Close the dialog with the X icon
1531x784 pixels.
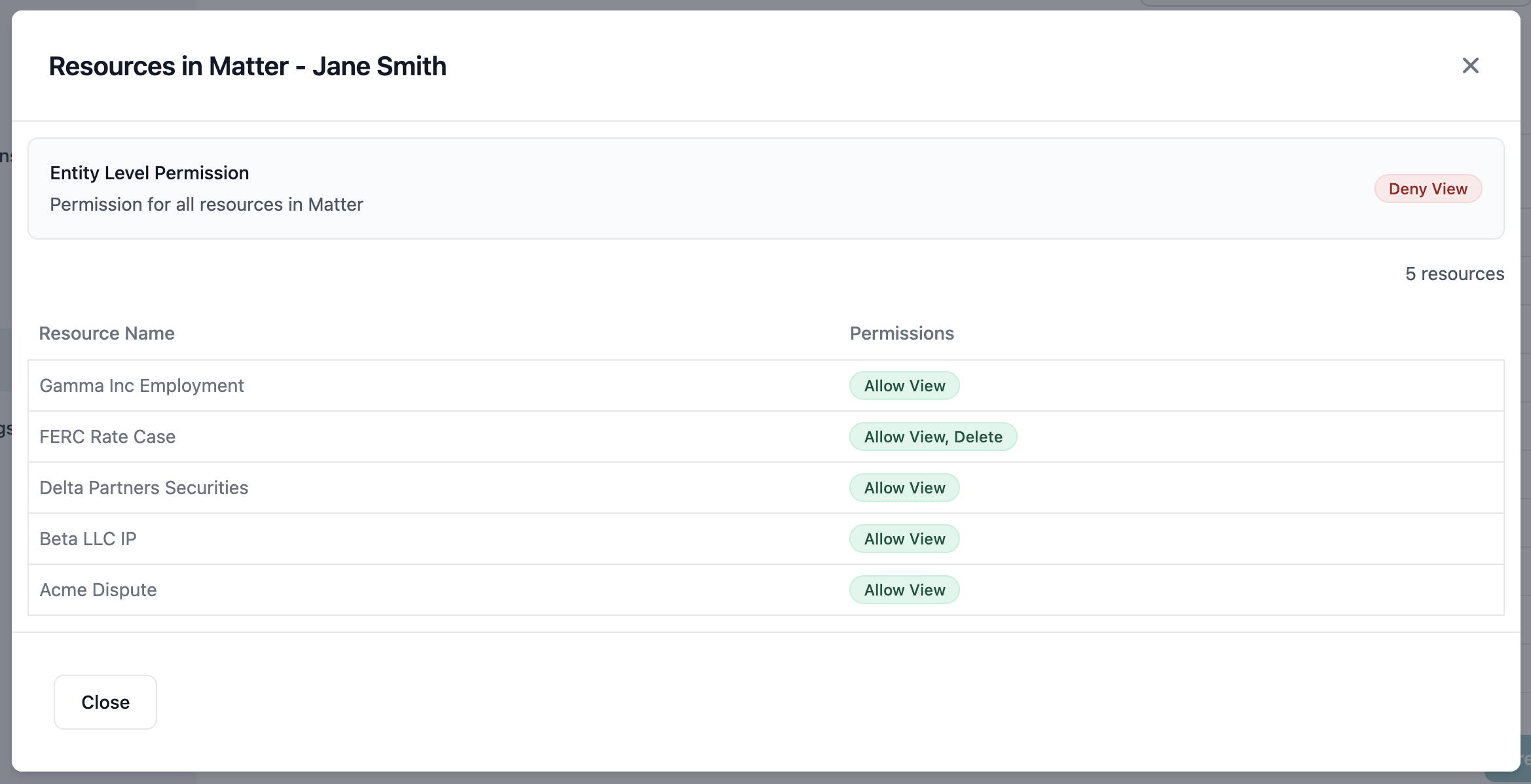click(x=1470, y=65)
